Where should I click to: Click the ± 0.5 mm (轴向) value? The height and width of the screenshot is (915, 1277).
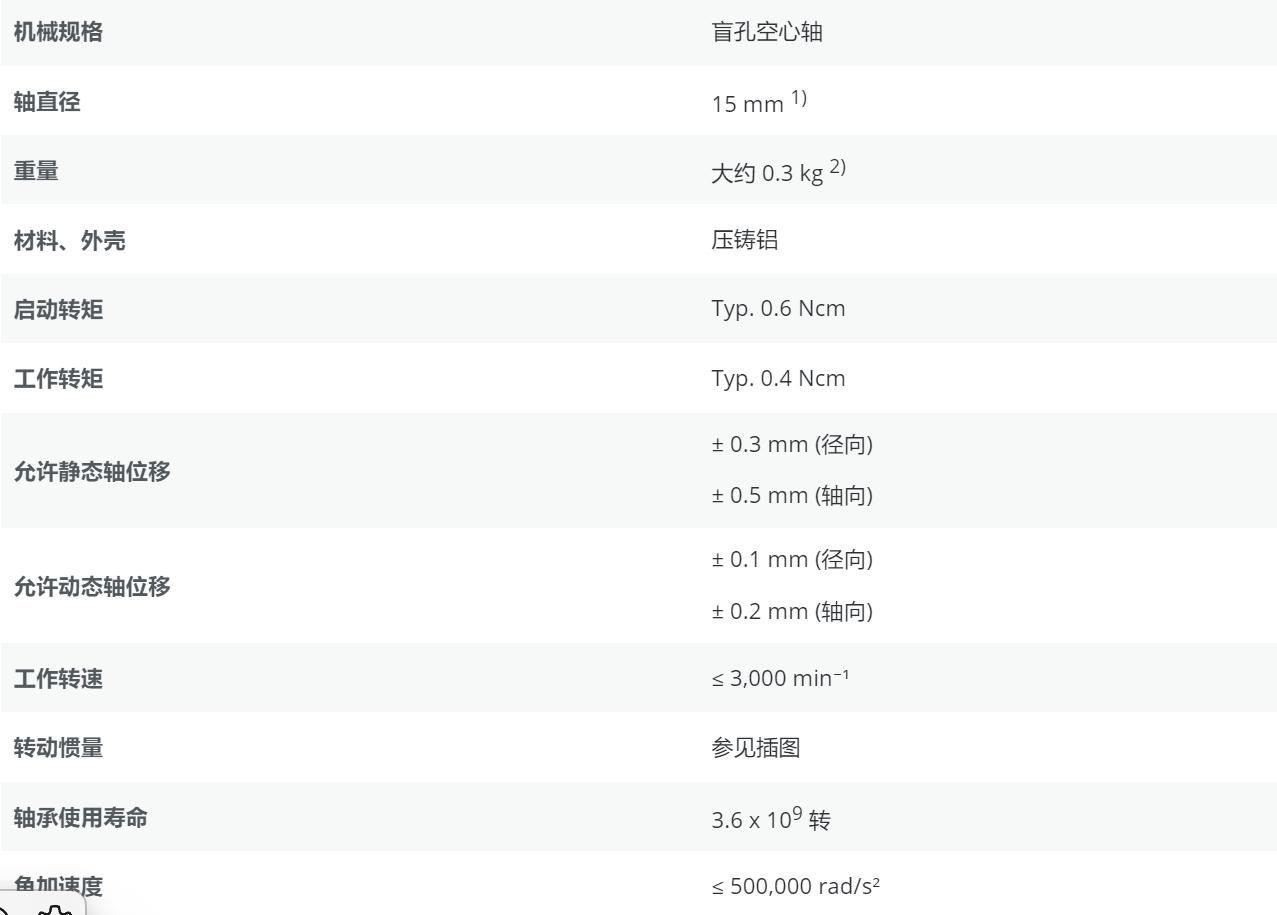[792, 496]
